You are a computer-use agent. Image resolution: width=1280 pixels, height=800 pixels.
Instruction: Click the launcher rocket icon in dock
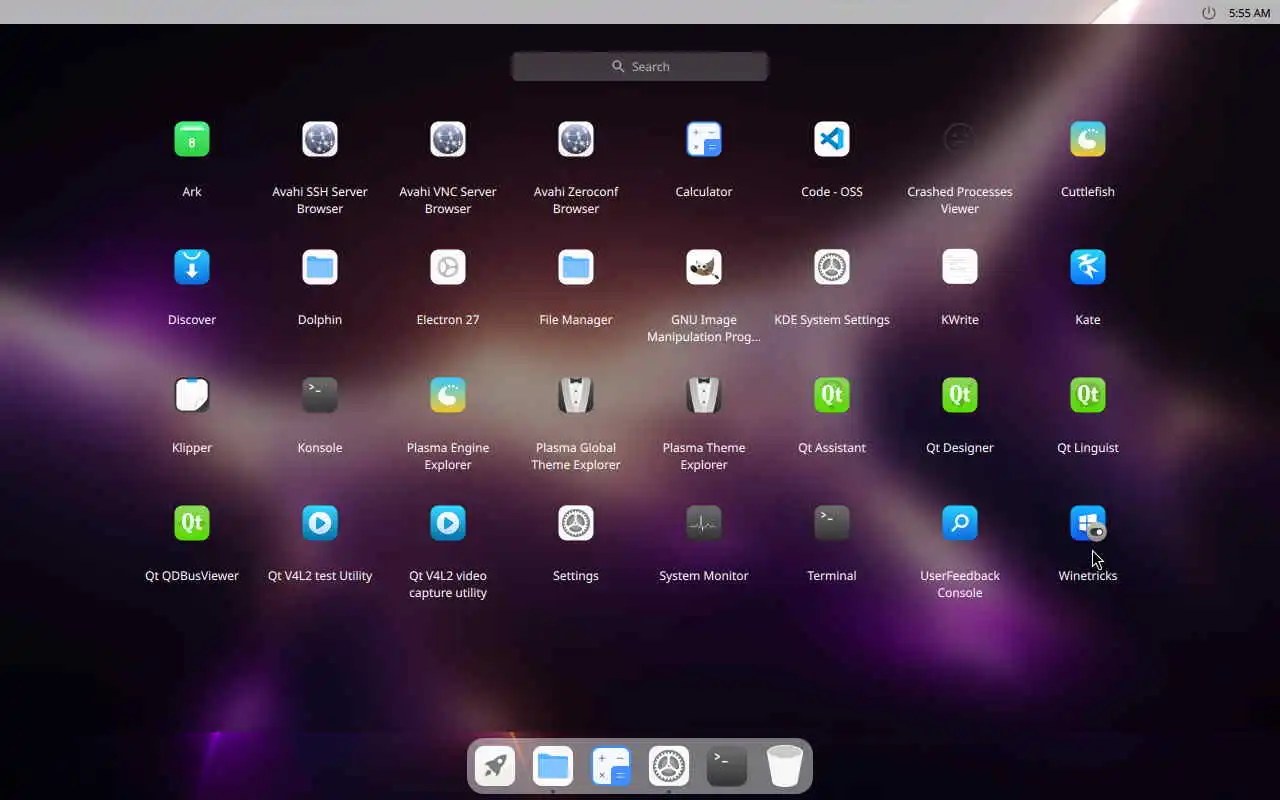495,767
